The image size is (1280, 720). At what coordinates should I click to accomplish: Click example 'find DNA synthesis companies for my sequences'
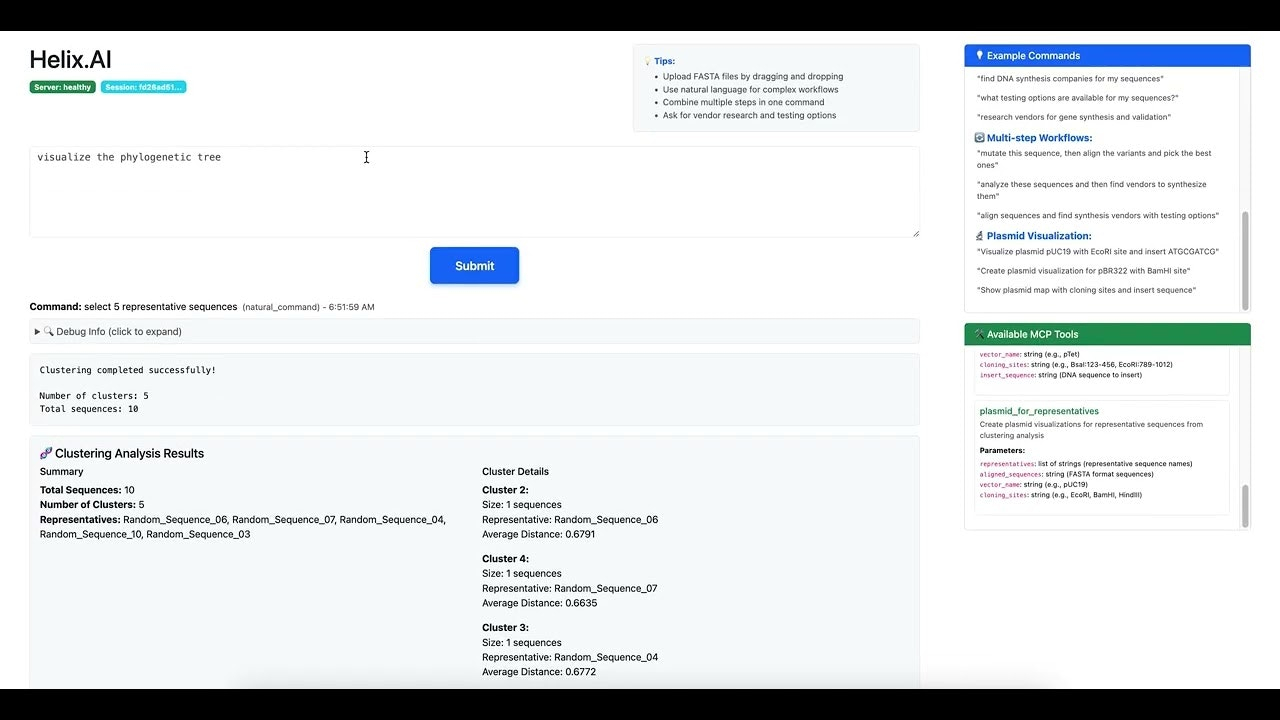coord(1070,78)
